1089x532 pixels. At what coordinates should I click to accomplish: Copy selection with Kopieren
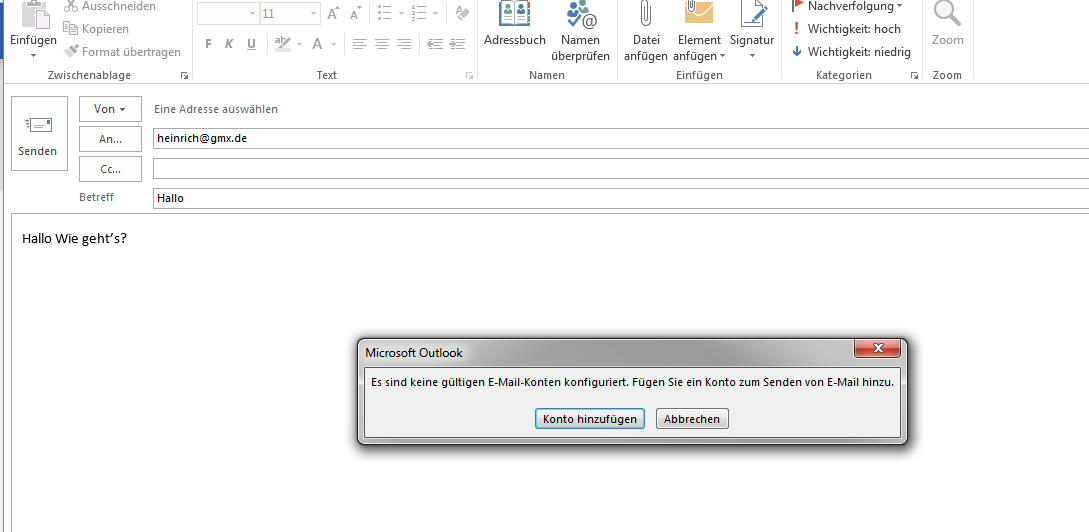pyautogui.click(x=96, y=28)
